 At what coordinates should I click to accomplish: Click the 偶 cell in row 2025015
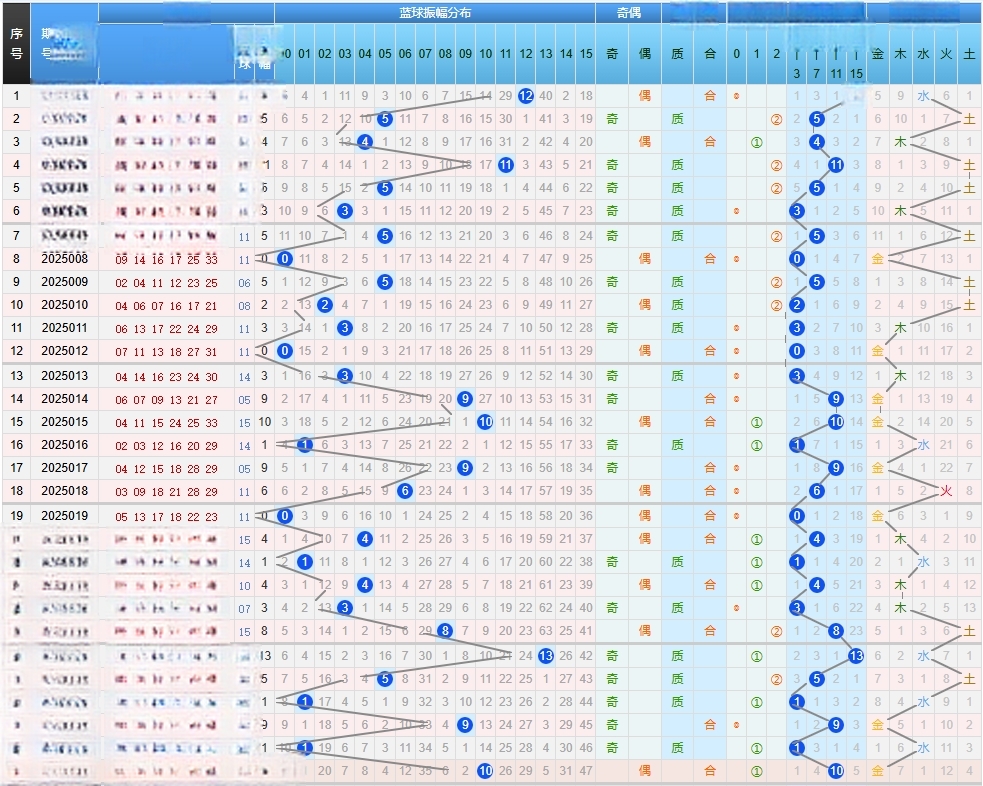click(x=644, y=422)
